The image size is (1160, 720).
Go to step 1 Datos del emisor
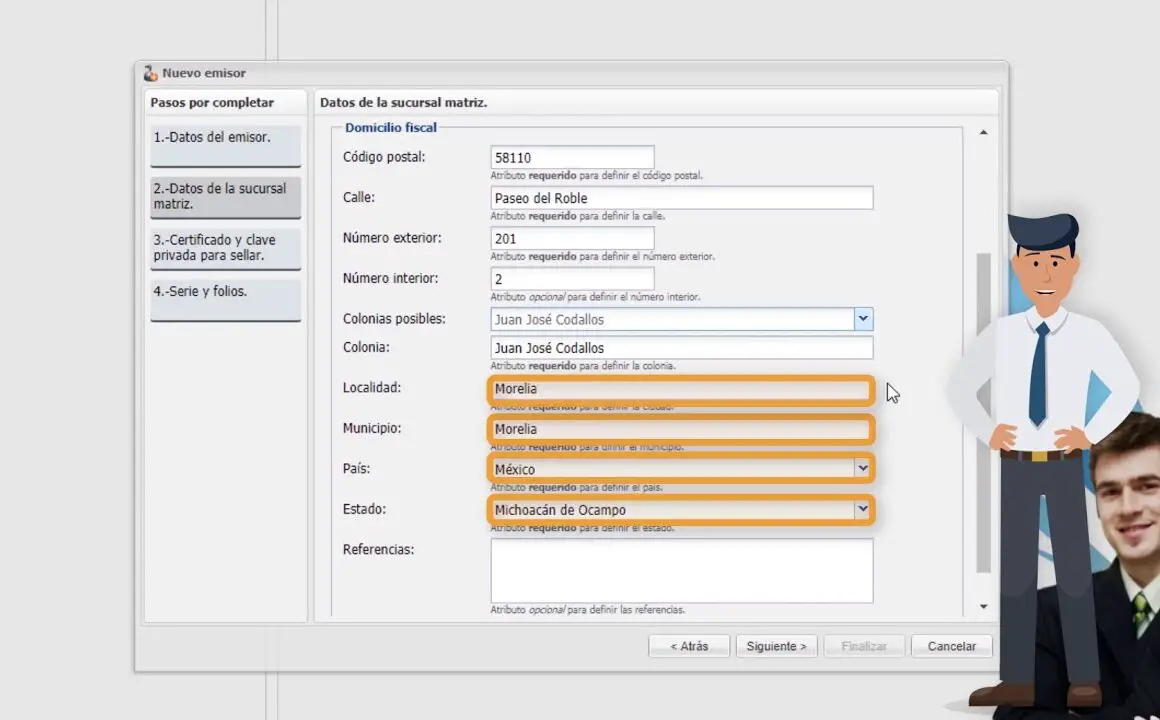pyautogui.click(x=225, y=145)
